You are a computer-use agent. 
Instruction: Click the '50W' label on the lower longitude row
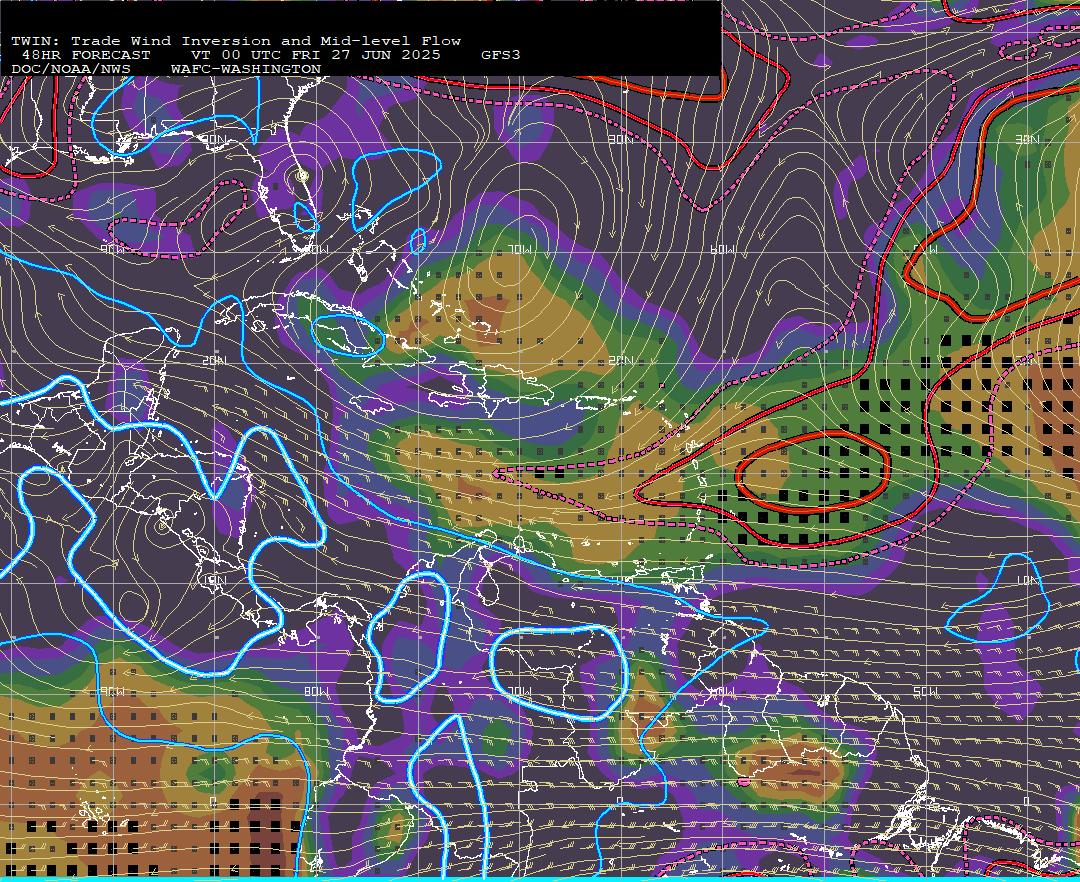pos(924,691)
